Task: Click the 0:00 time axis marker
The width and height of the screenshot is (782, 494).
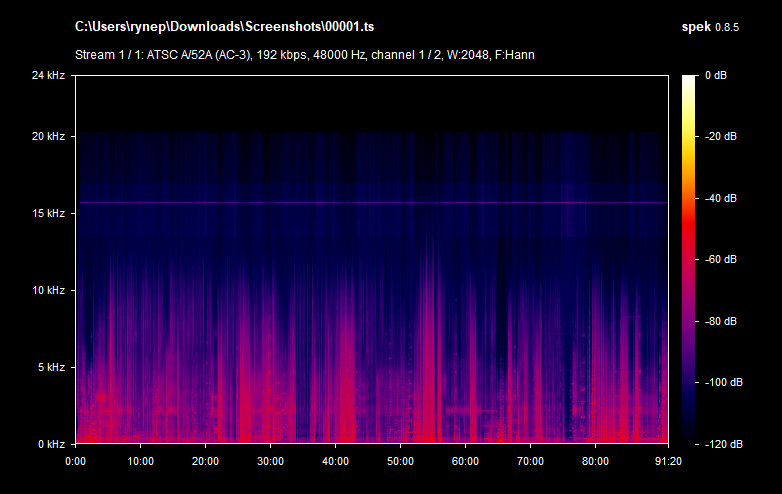Action: point(76,462)
